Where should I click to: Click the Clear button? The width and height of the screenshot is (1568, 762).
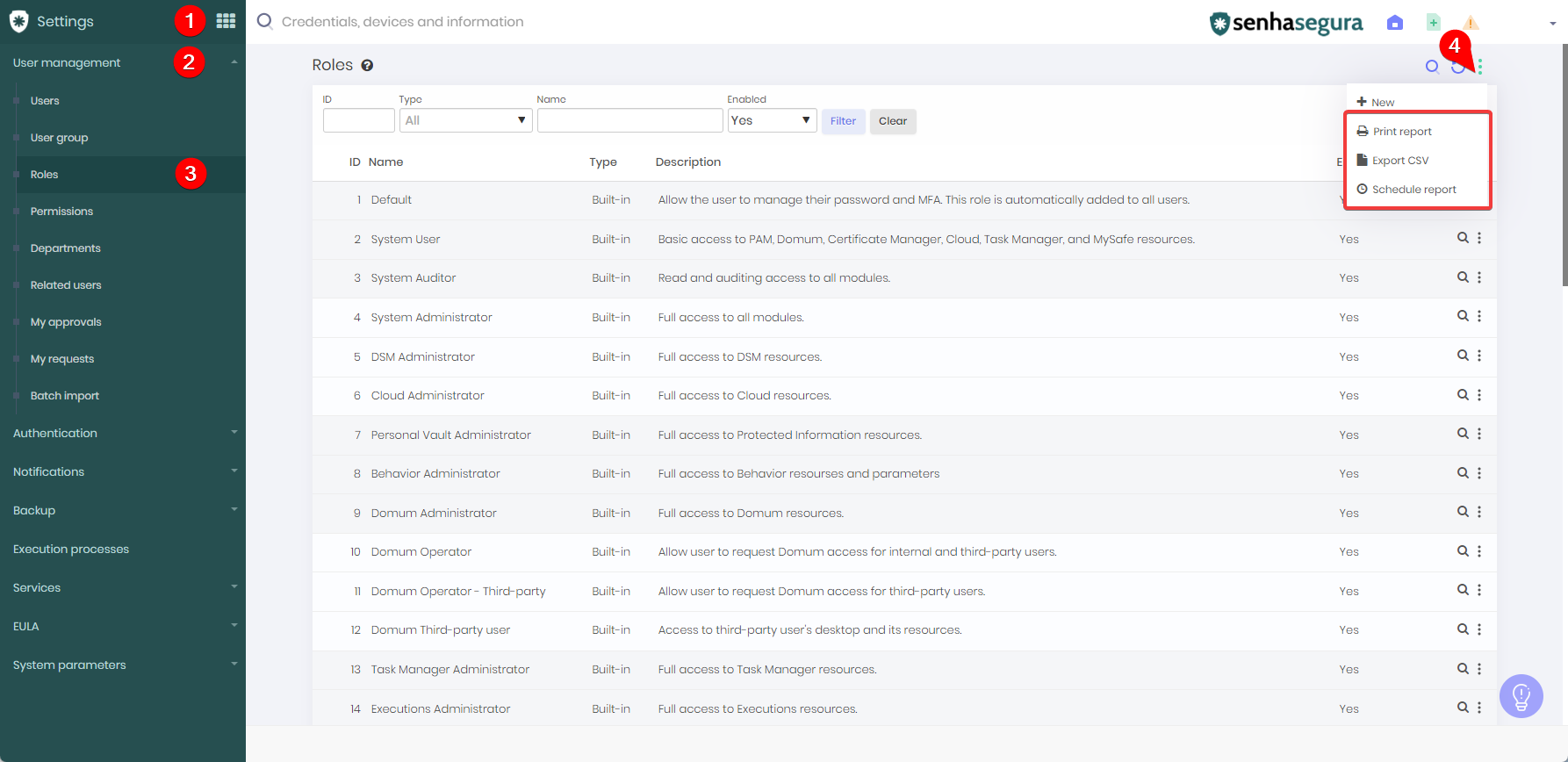click(893, 121)
